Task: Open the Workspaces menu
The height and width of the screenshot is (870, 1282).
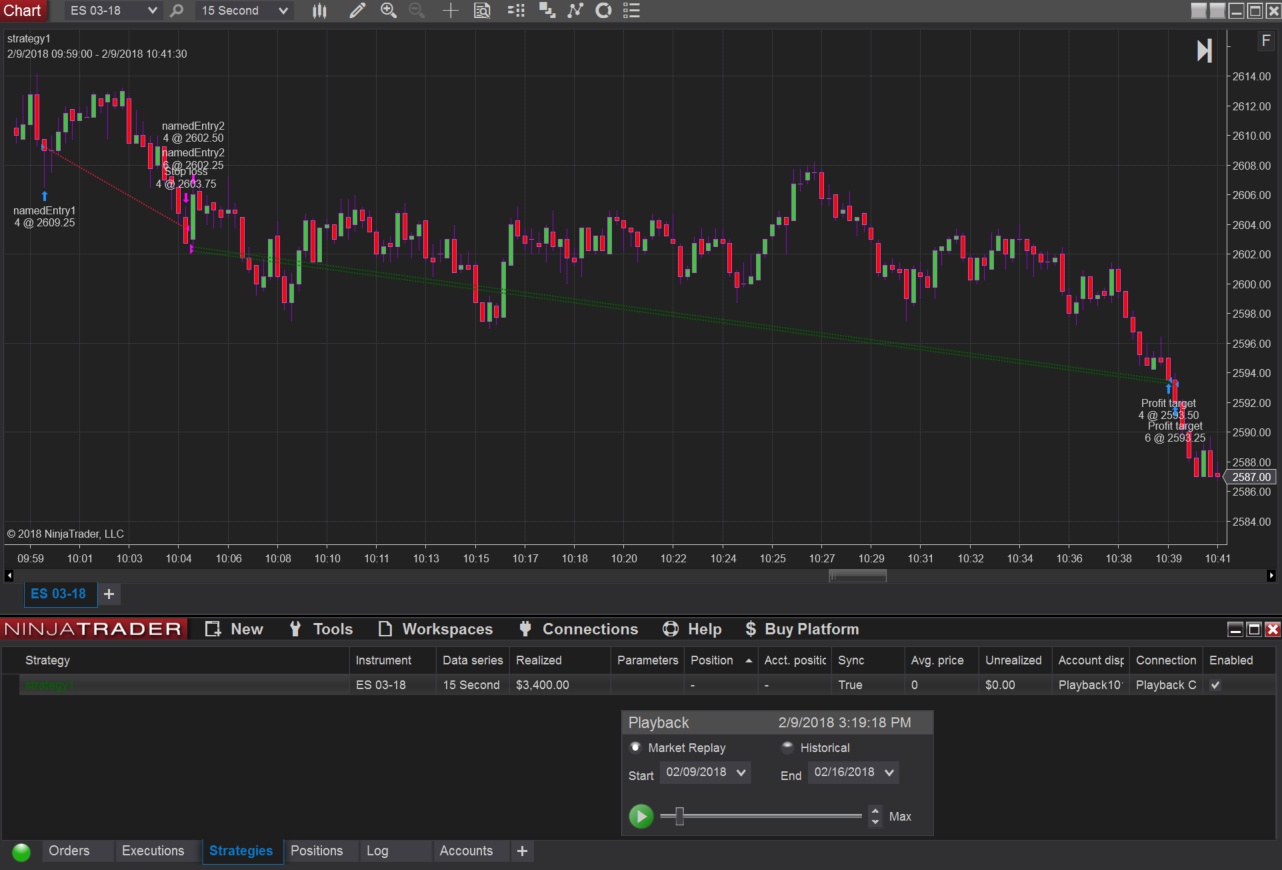Action: (435, 629)
